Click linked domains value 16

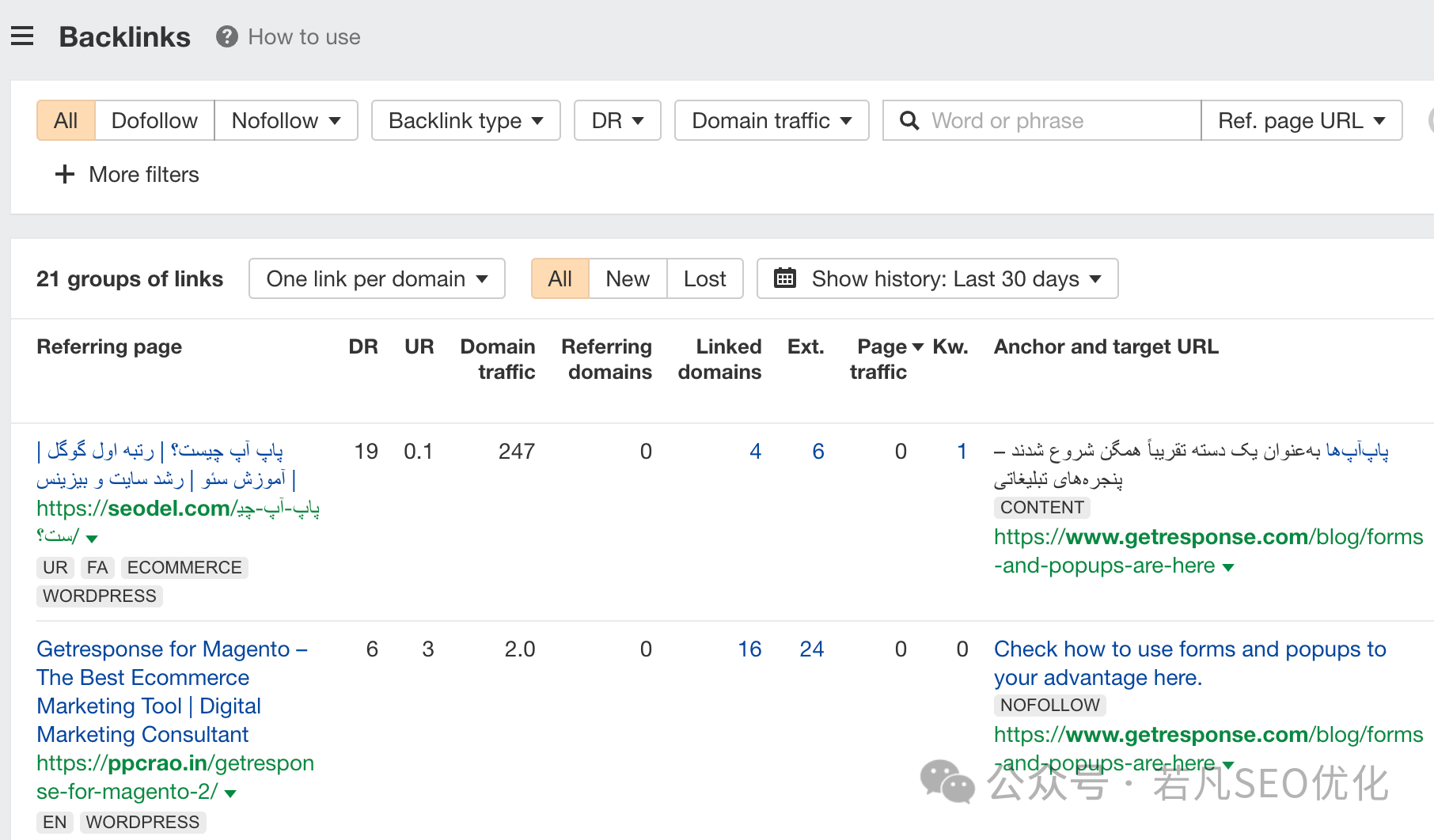click(x=749, y=649)
